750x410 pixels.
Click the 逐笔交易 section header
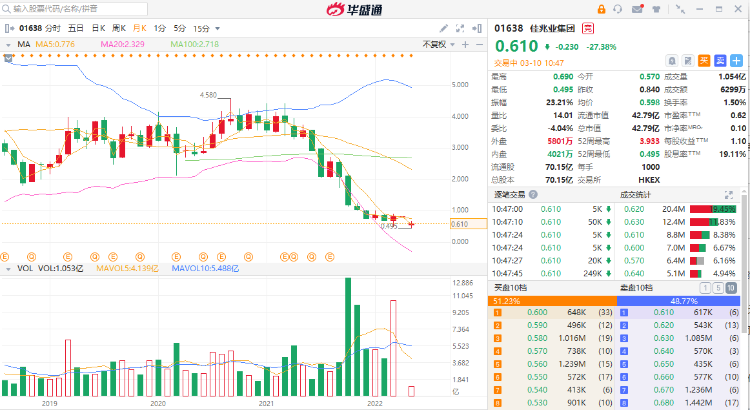pyautogui.click(x=509, y=195)
